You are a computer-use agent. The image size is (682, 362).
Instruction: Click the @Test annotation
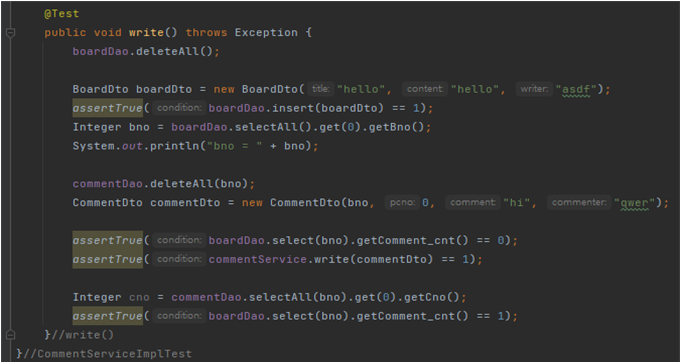coord(61,13)
